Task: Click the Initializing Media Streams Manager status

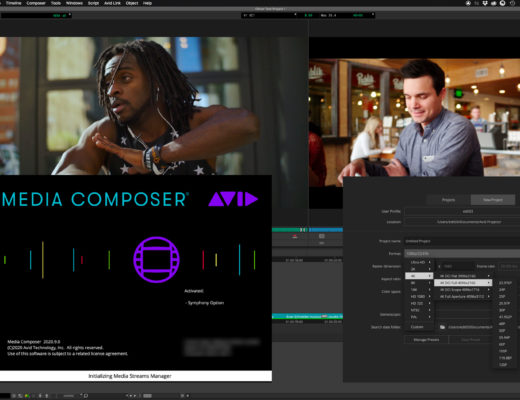Action: pyautogui.click(x=130, y=376)
